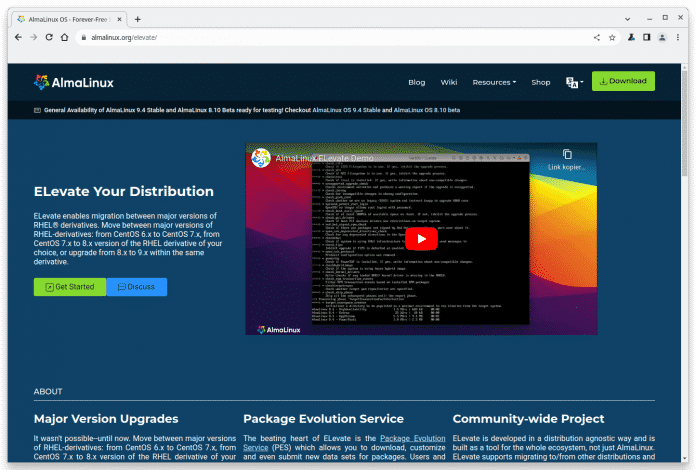The height and width of the screenshot is (470, 696).
Task: Click the AlmaLinux ELevate Demo video title
Action: 324,158
